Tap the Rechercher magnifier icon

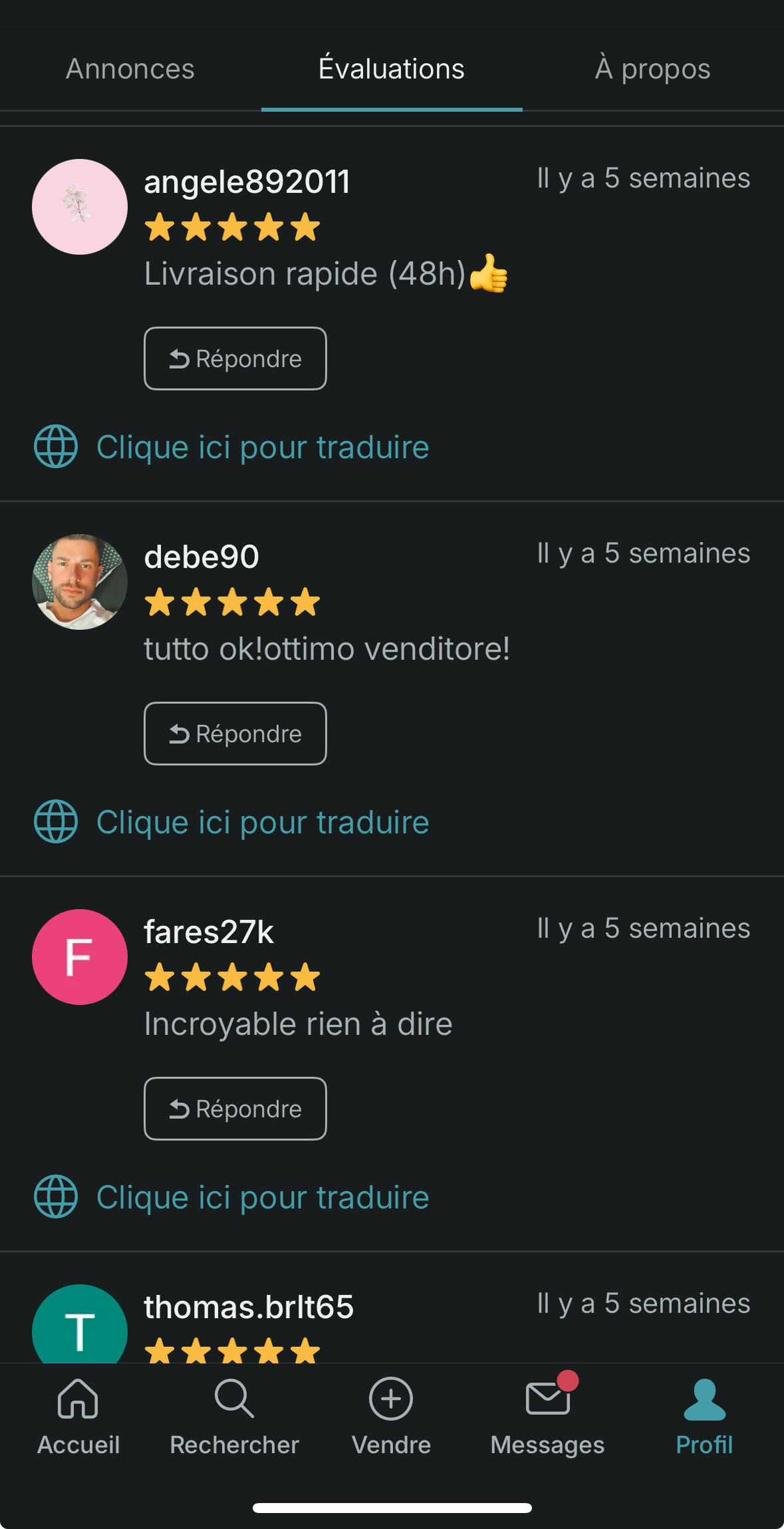(x=234, y=1399)
